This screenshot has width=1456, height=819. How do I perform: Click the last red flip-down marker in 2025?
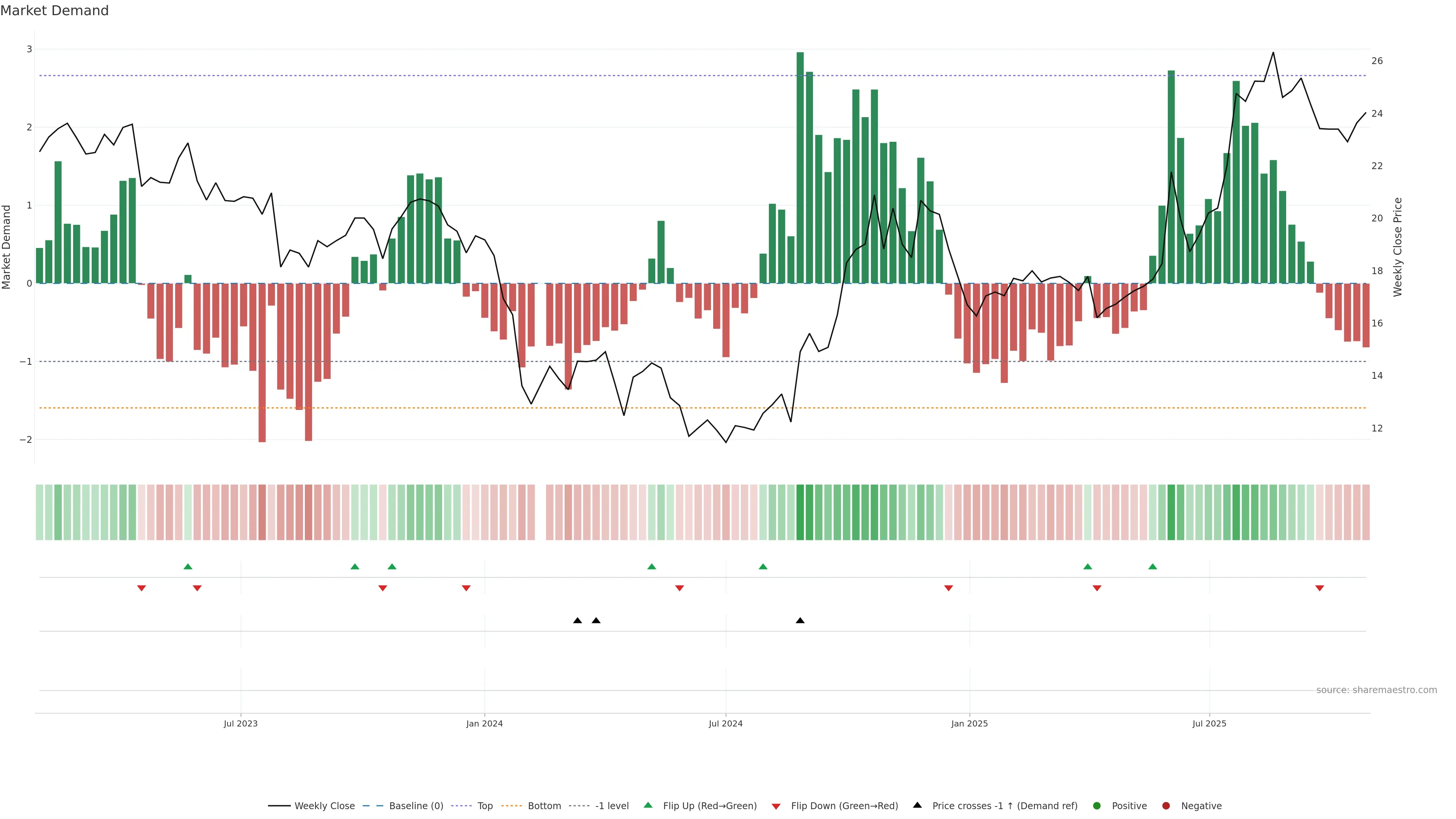[x=1319, y=588]
